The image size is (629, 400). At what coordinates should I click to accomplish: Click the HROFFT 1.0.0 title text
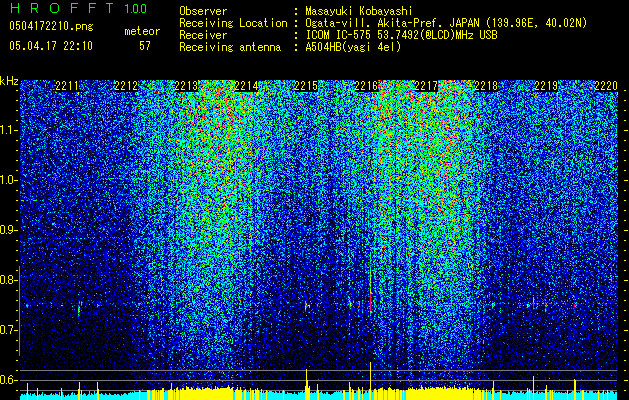tap(78, 8)
